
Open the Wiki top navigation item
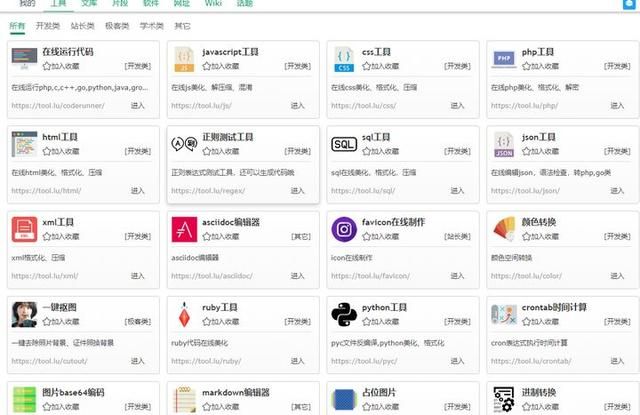click(x=213, y=3)
